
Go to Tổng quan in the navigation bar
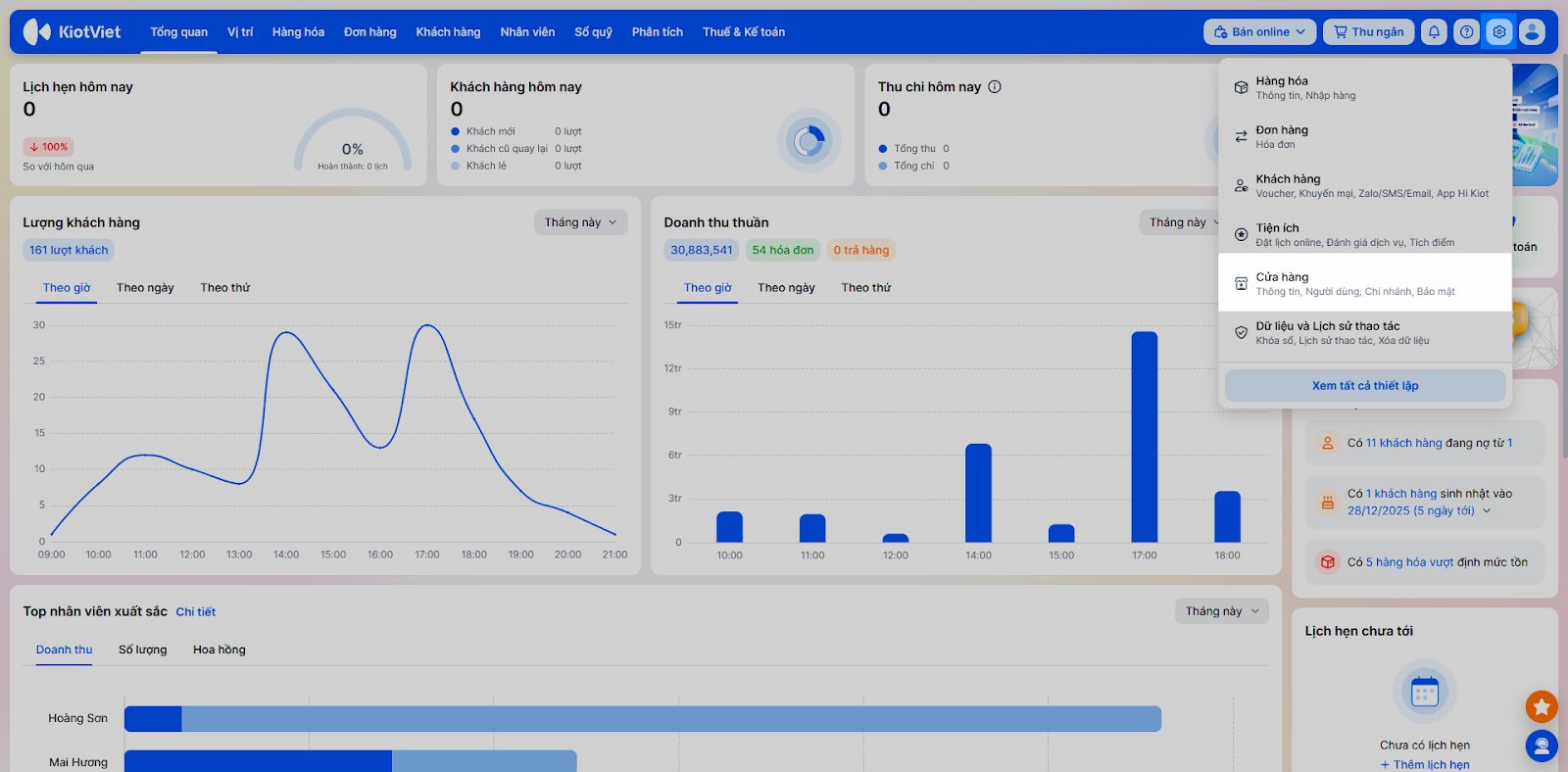pos(179,32)
